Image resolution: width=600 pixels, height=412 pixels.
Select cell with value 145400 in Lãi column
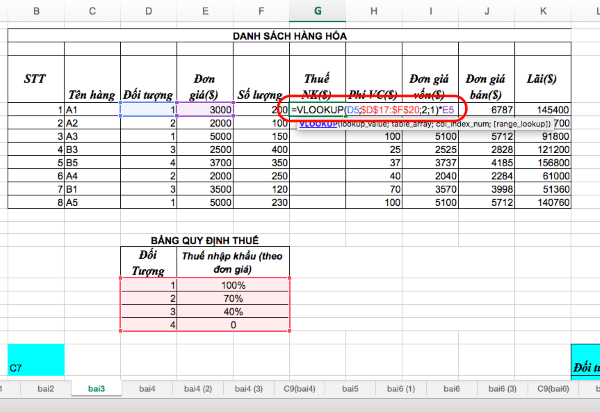click(543, 110)
